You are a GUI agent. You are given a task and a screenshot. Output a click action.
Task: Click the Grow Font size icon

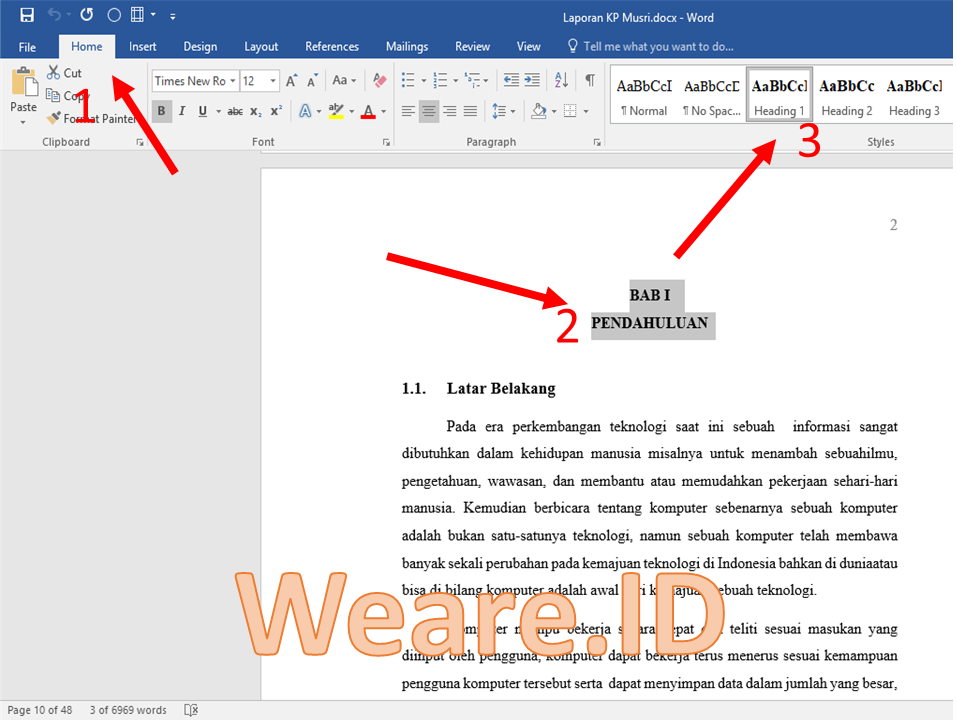pyautogui.click(x=291, y=81)
